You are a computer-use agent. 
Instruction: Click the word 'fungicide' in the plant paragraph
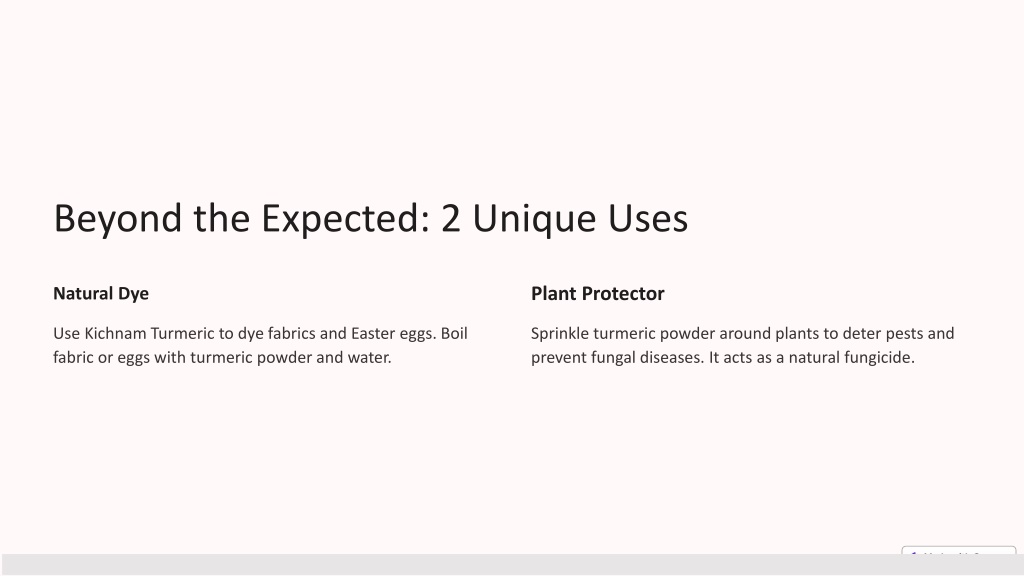coord(878,358)
